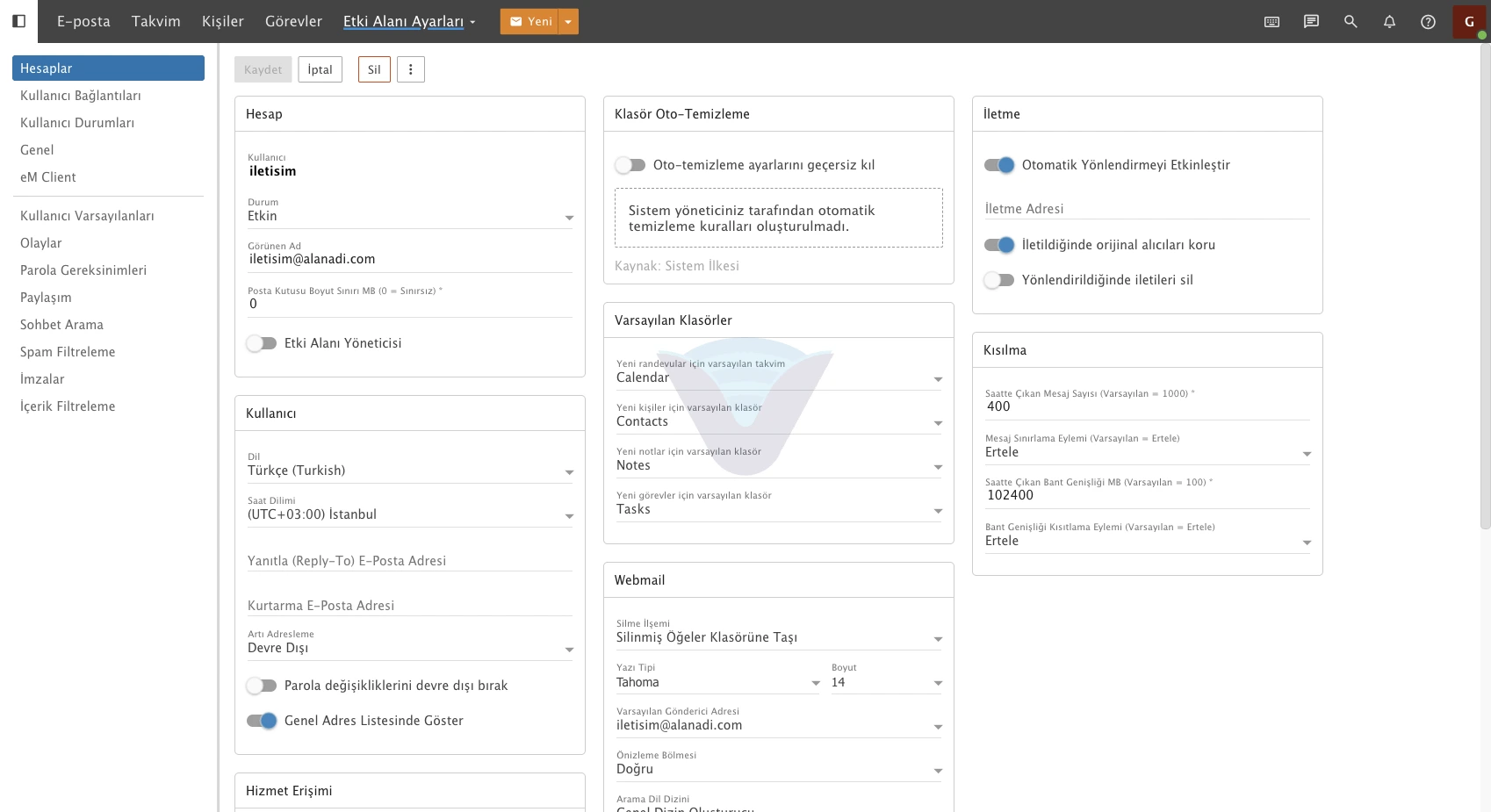Viewport: 1491px width, 812px height.
Task: Open the G user avatar menu
Action: [x=1469, y=22]
